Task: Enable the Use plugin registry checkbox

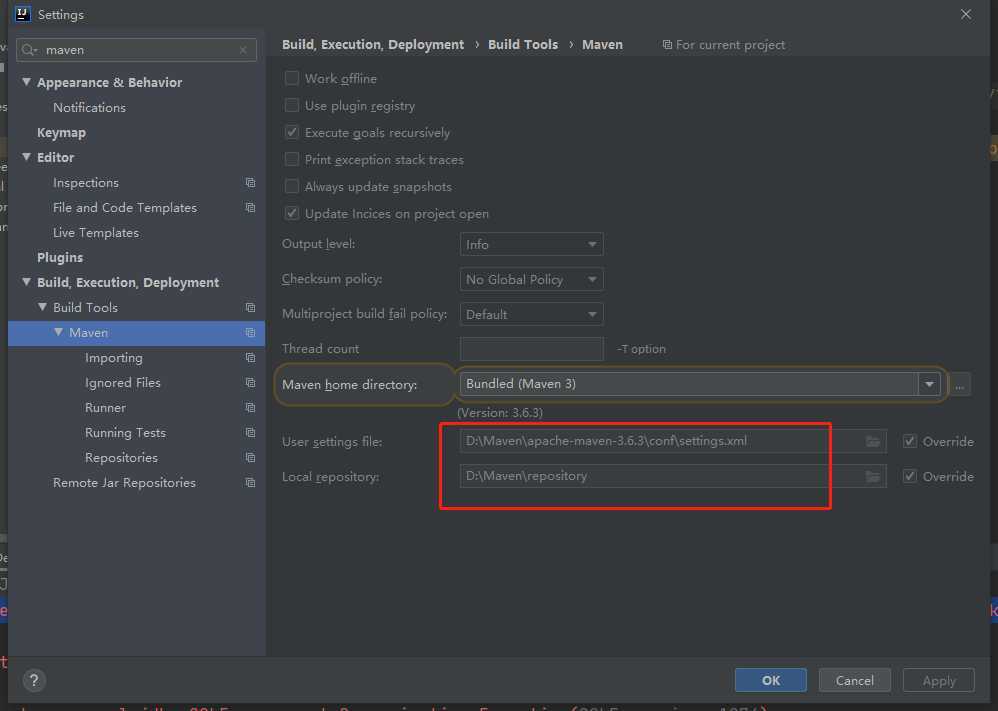Action: coord(292,106)
